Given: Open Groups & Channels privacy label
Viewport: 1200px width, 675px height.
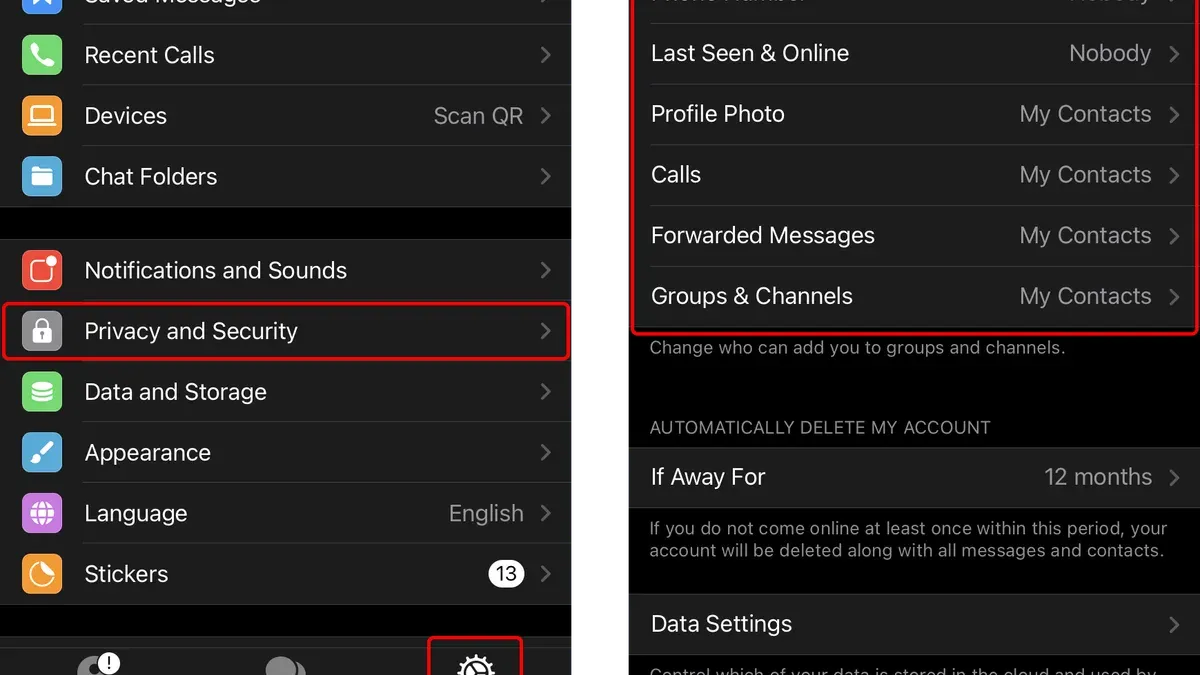Looking at the screenshot, I should [x=752, y=296].
